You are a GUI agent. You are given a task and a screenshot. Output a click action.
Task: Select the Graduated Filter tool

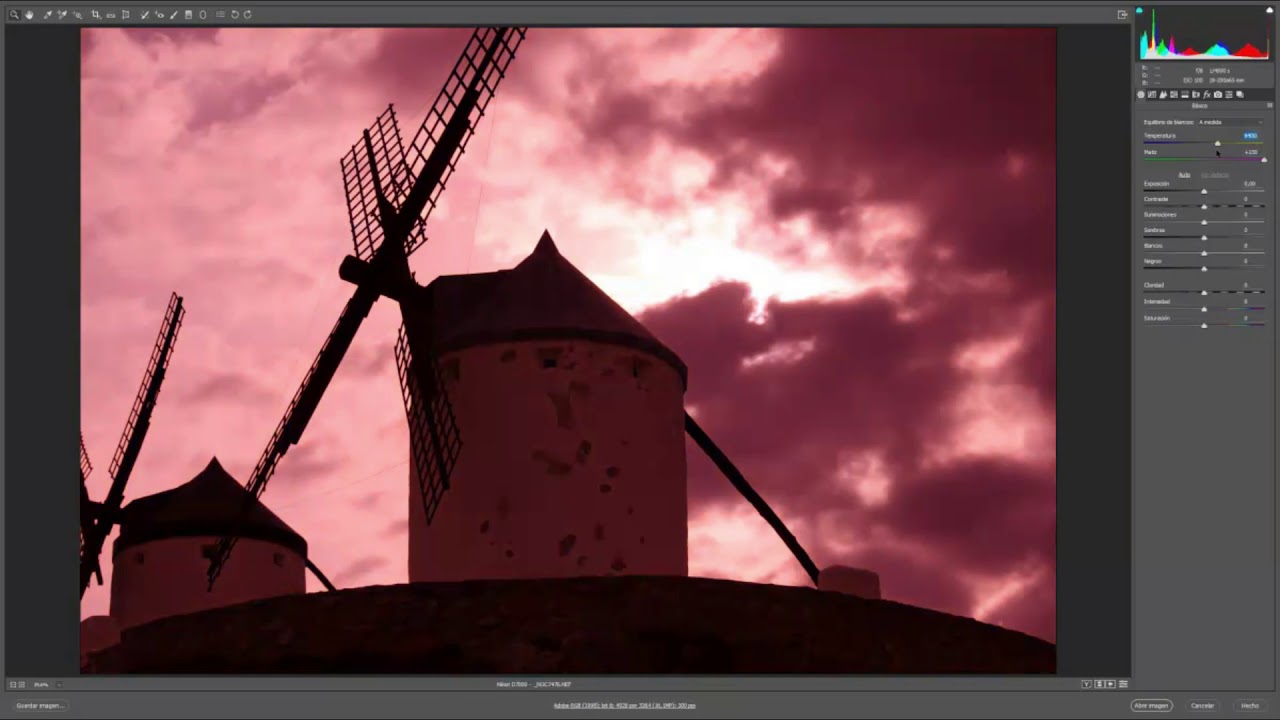[188, 15]
